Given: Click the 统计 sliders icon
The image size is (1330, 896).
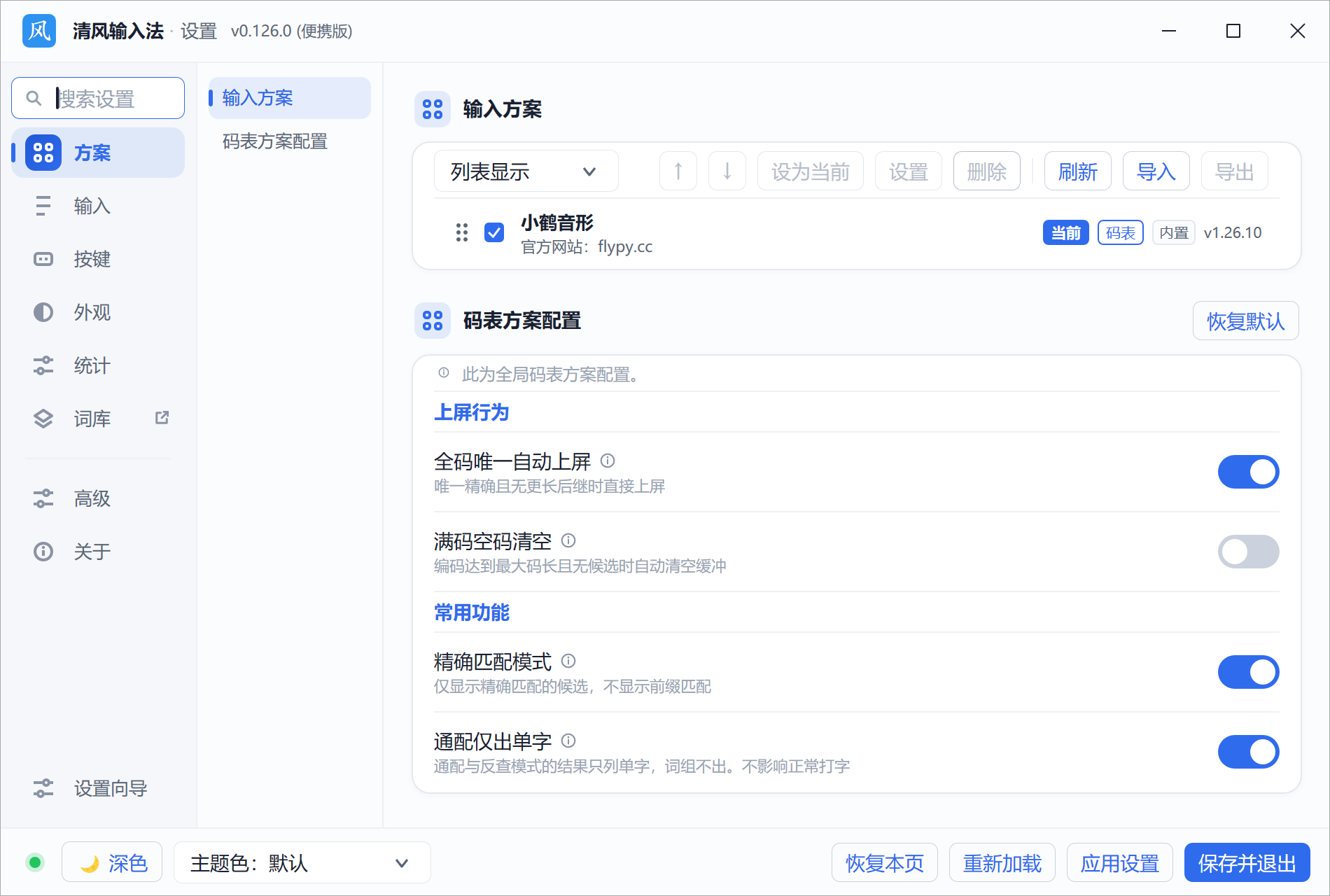Looking at the screenshot, I should click(43, 365).
